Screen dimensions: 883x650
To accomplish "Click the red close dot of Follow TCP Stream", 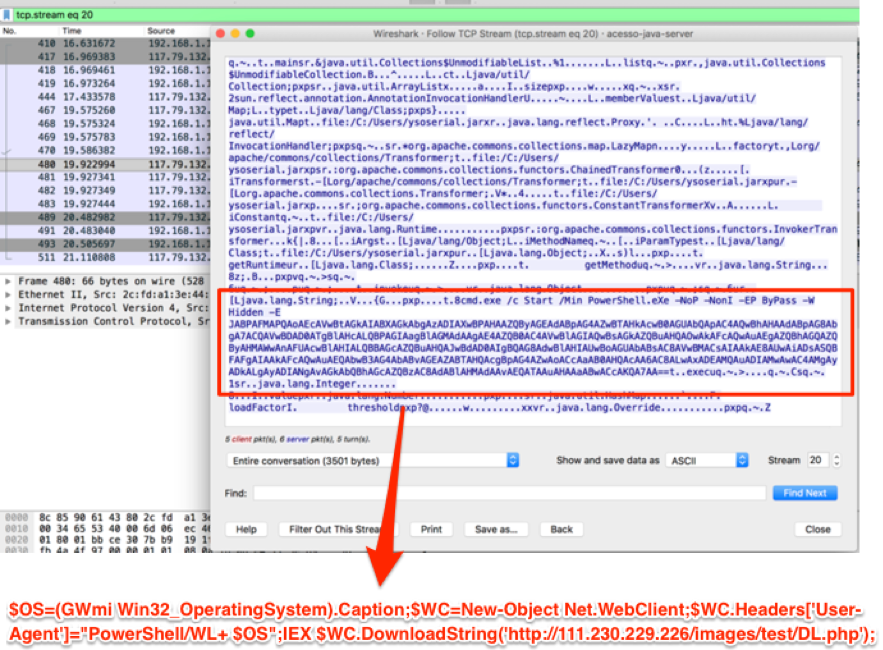I will (221, 34).
